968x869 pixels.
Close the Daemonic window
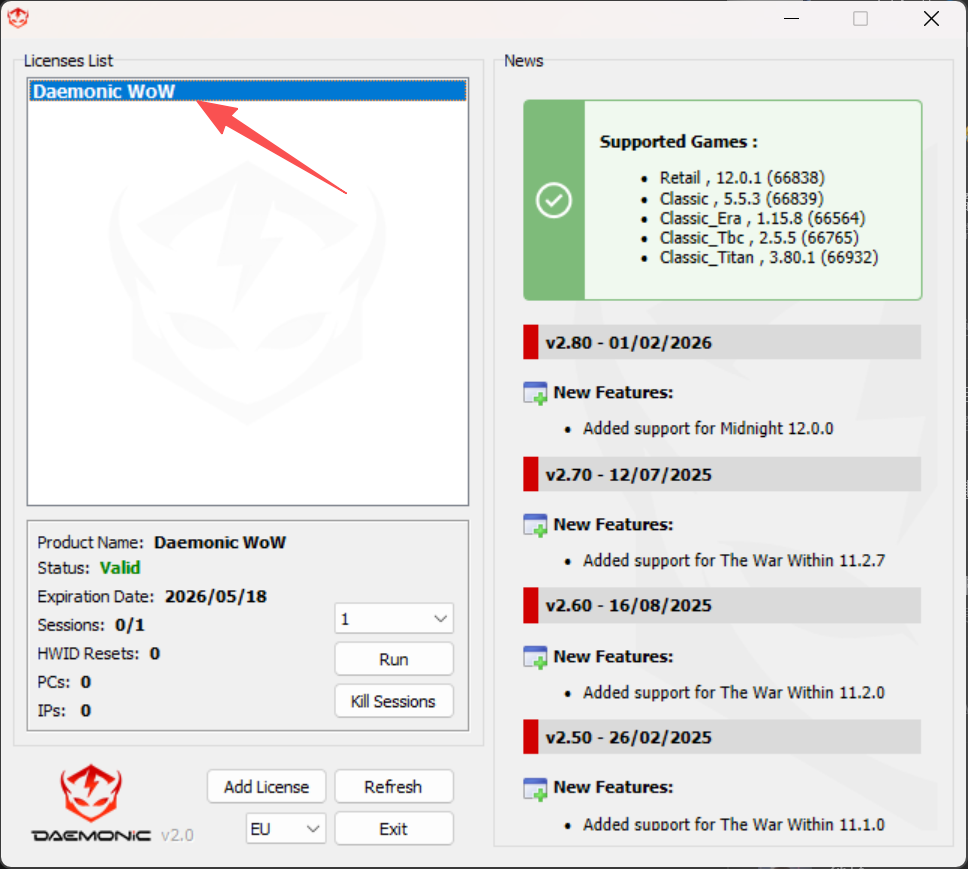point(931,19)
